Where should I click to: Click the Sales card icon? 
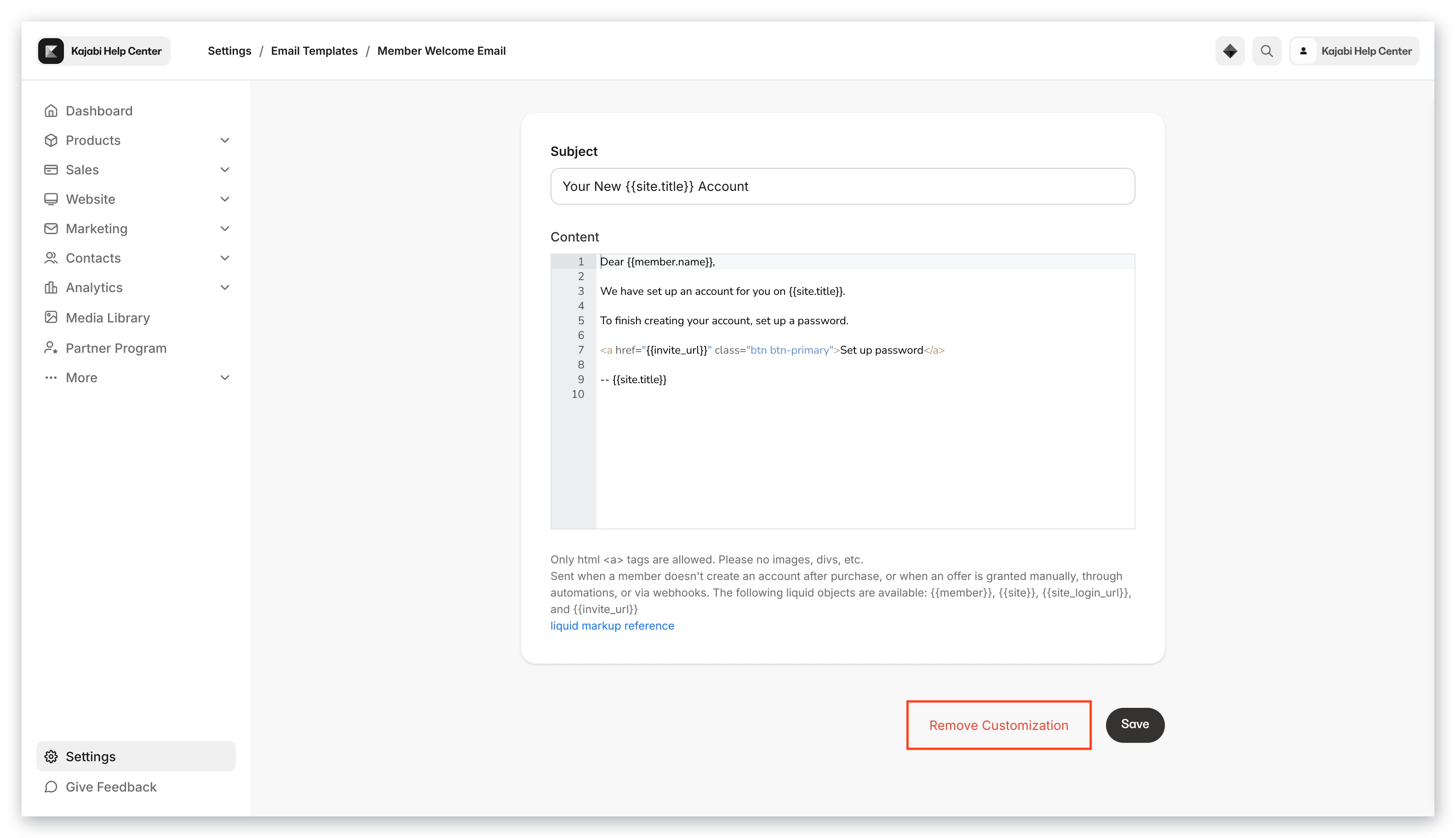tap(51, 169)
